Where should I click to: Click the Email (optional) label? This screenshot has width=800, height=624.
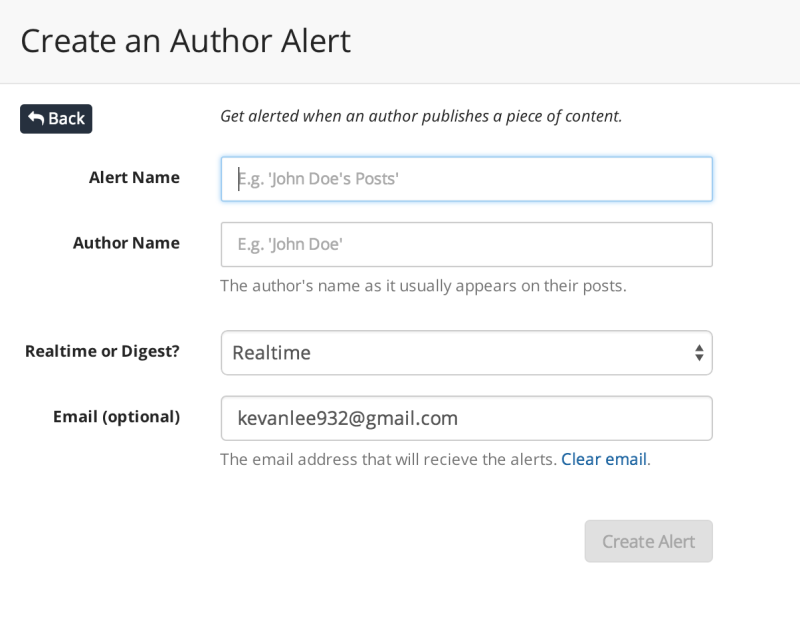pos(116,417)
